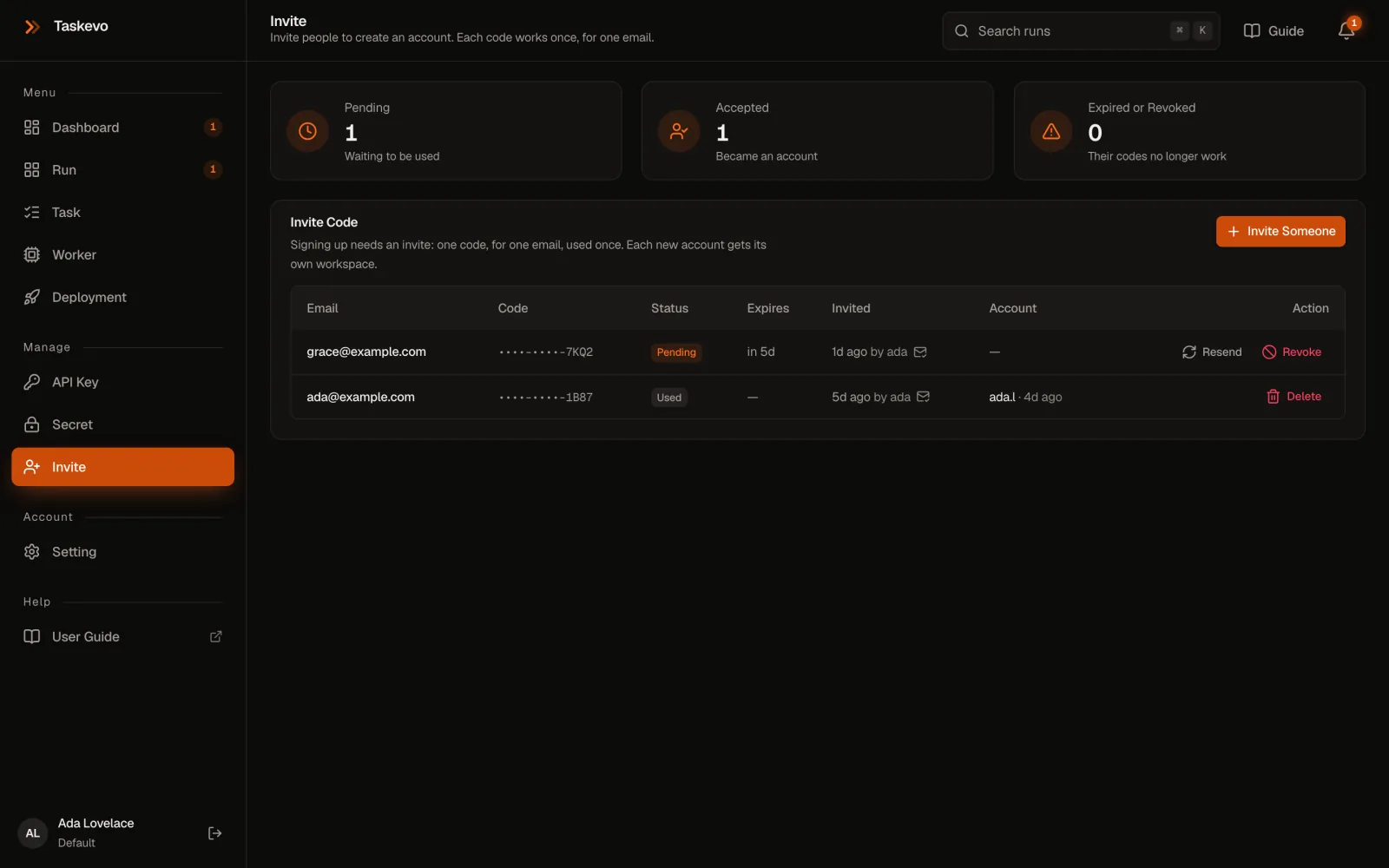Focus the Search runs field

pyautogui.click(x=1081, y=31)
